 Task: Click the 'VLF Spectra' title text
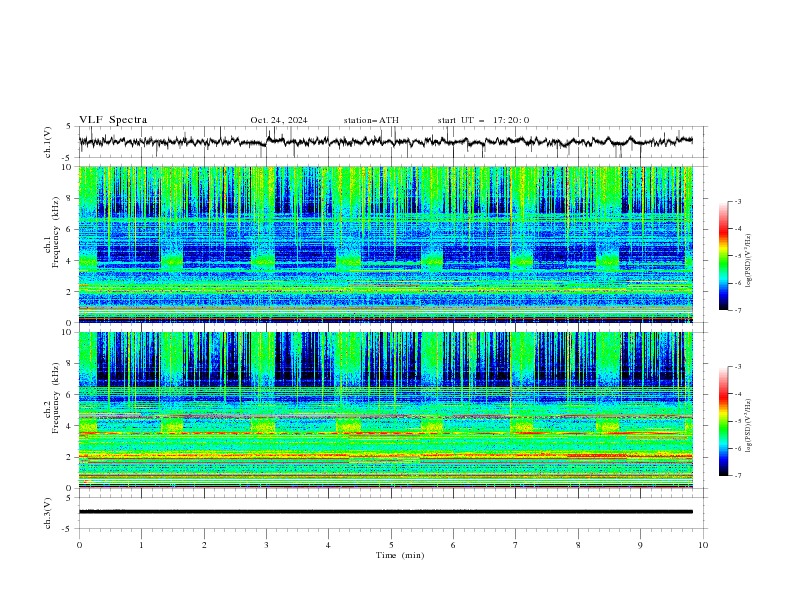113,120
